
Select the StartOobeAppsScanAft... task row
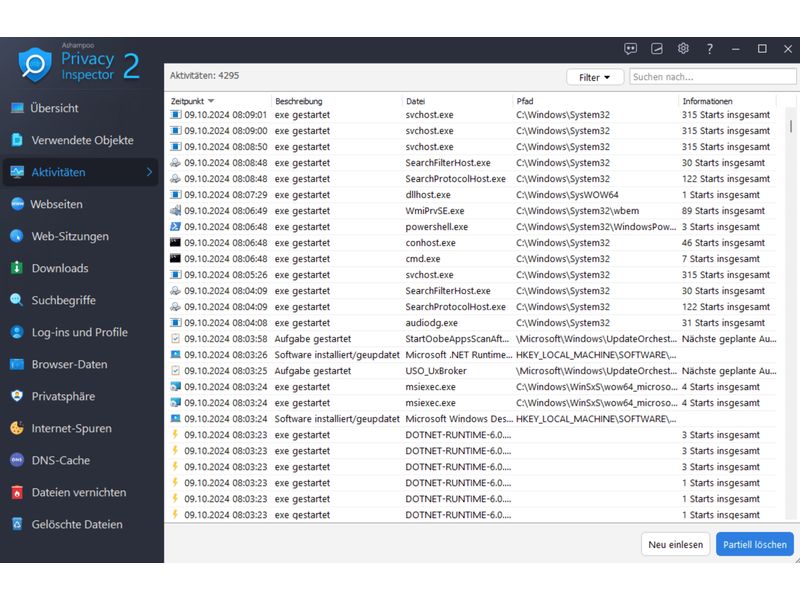pyautogui.click(x=473, y=339)
